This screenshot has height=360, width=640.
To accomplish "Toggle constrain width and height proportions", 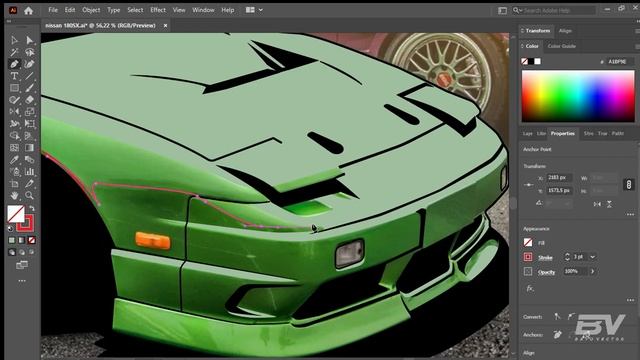I will tap(629, 184).
